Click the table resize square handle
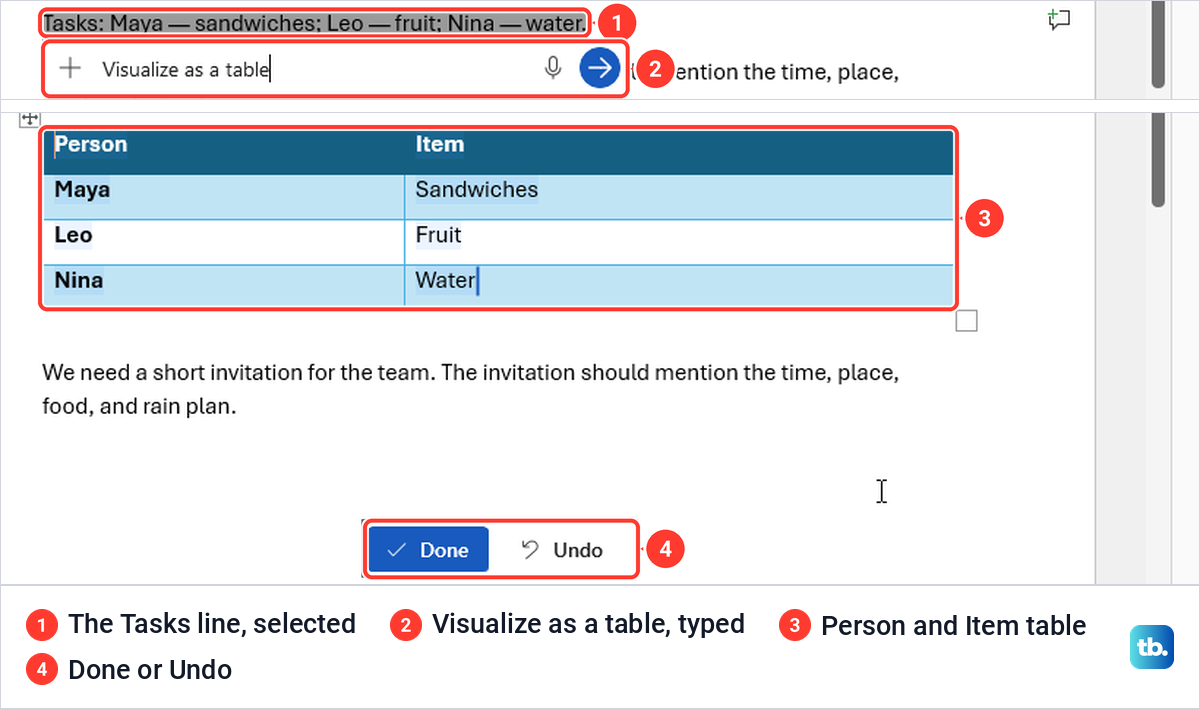The image size is (1200, 709). 966,321
